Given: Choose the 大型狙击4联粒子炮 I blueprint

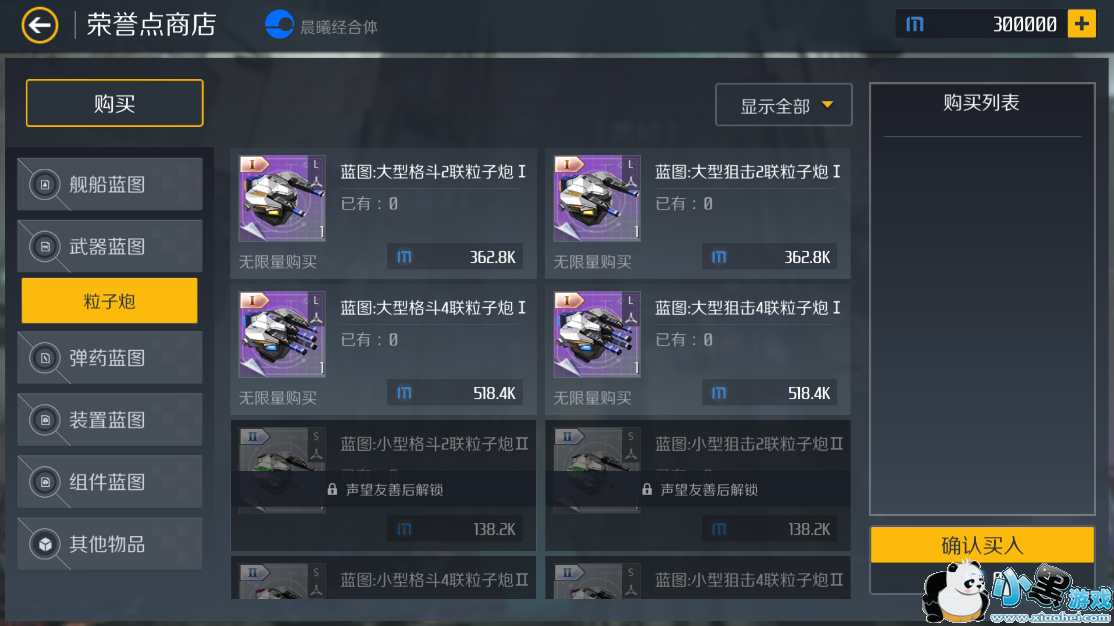Looking at the screenshot, I should pyautogui.click(x=698, y=350).
